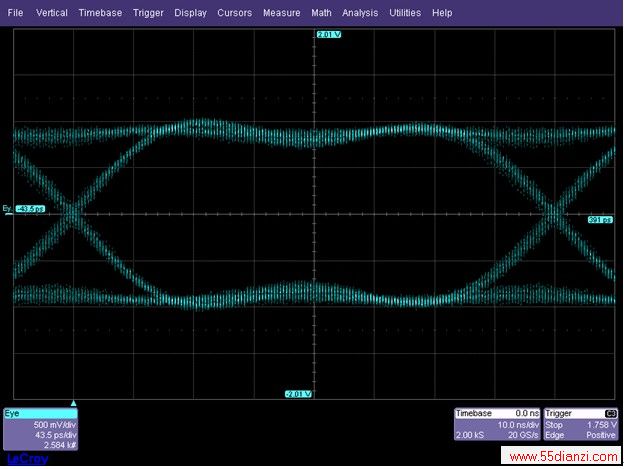This screenshot has height=469, width=624.
Task: Click the LeCroy logo link
Action: [27, 459]
